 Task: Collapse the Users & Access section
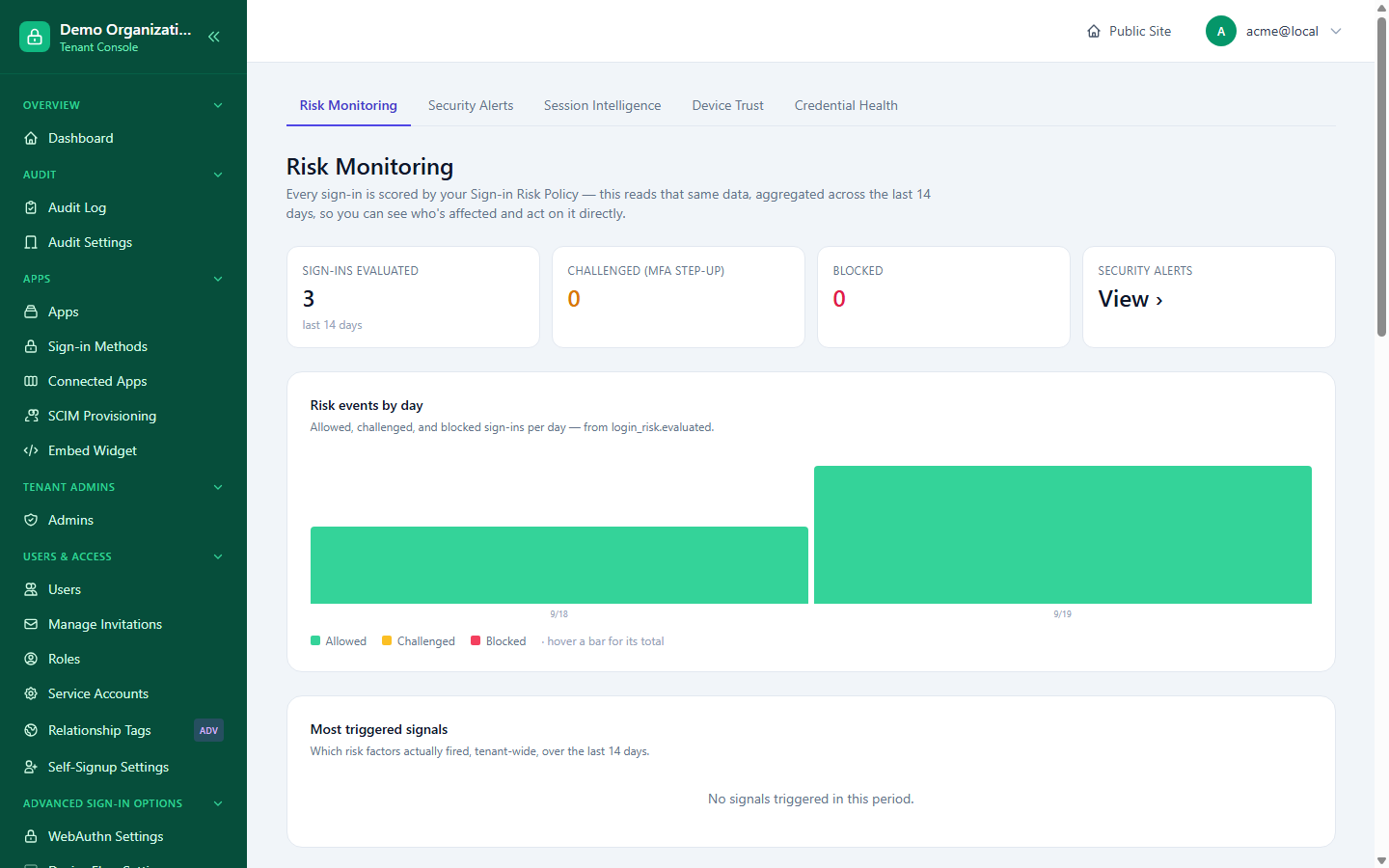point(218,556)
